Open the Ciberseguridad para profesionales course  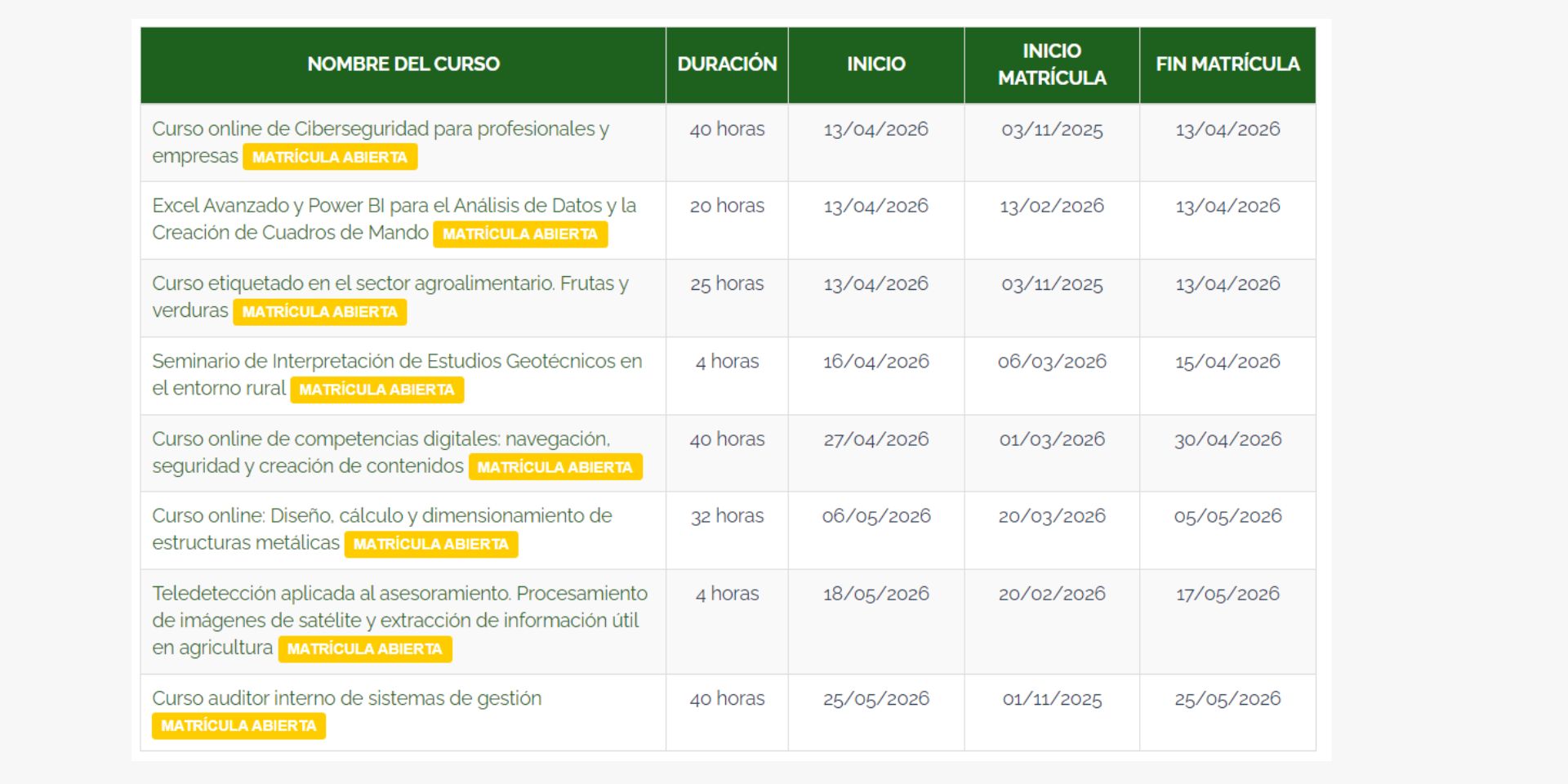point(381,127)
